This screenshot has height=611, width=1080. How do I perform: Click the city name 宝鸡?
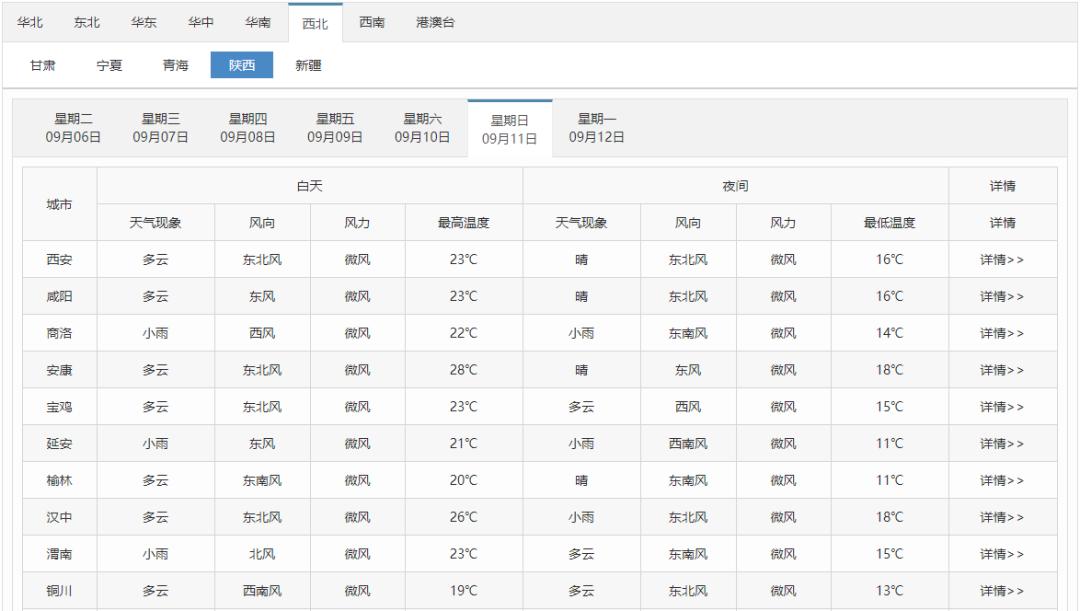tap(59, 407)
